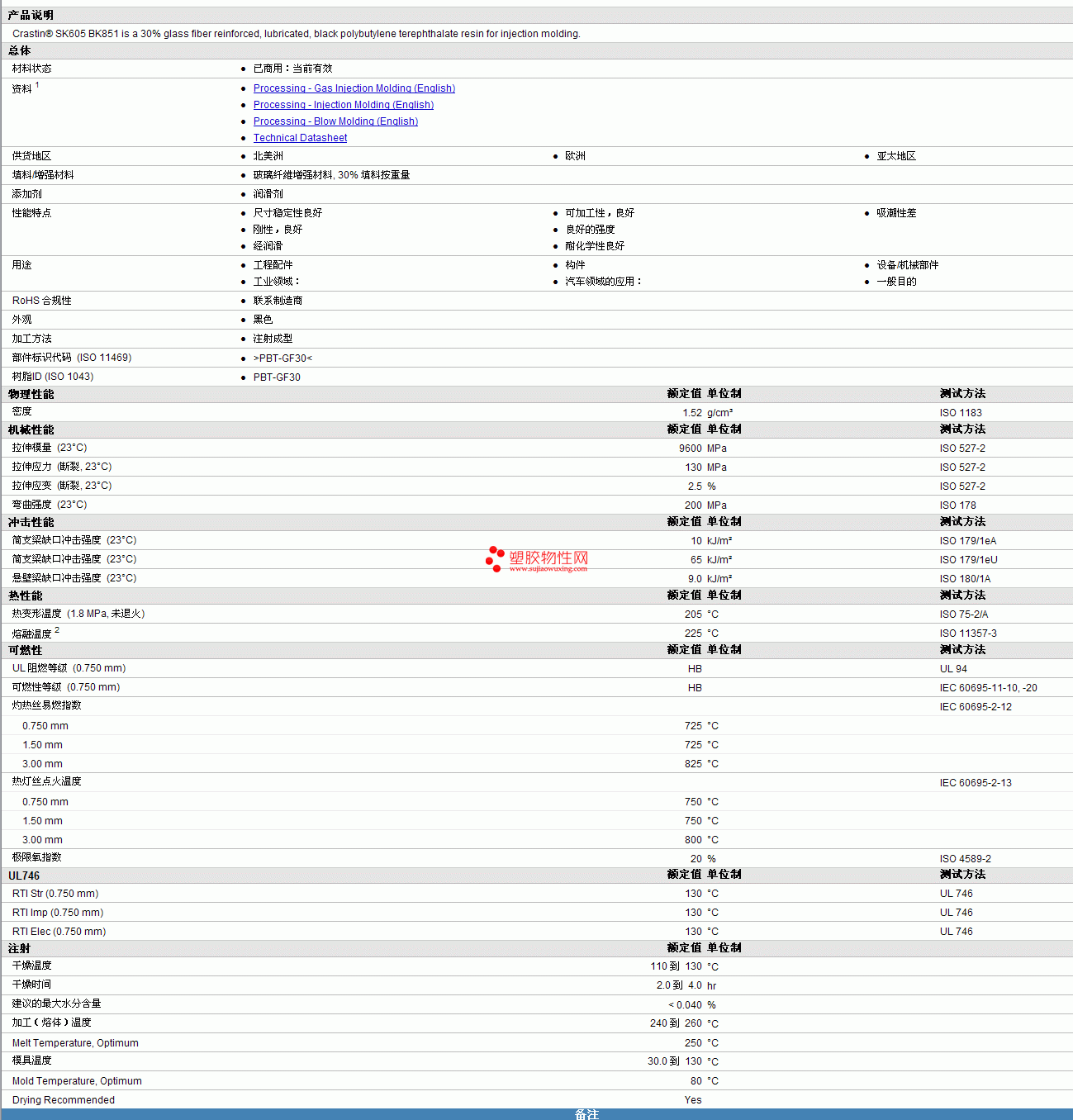
Task: Click the UL 阻燃等级 (0.750 mm) row label
Action: [x=69, y=668]
